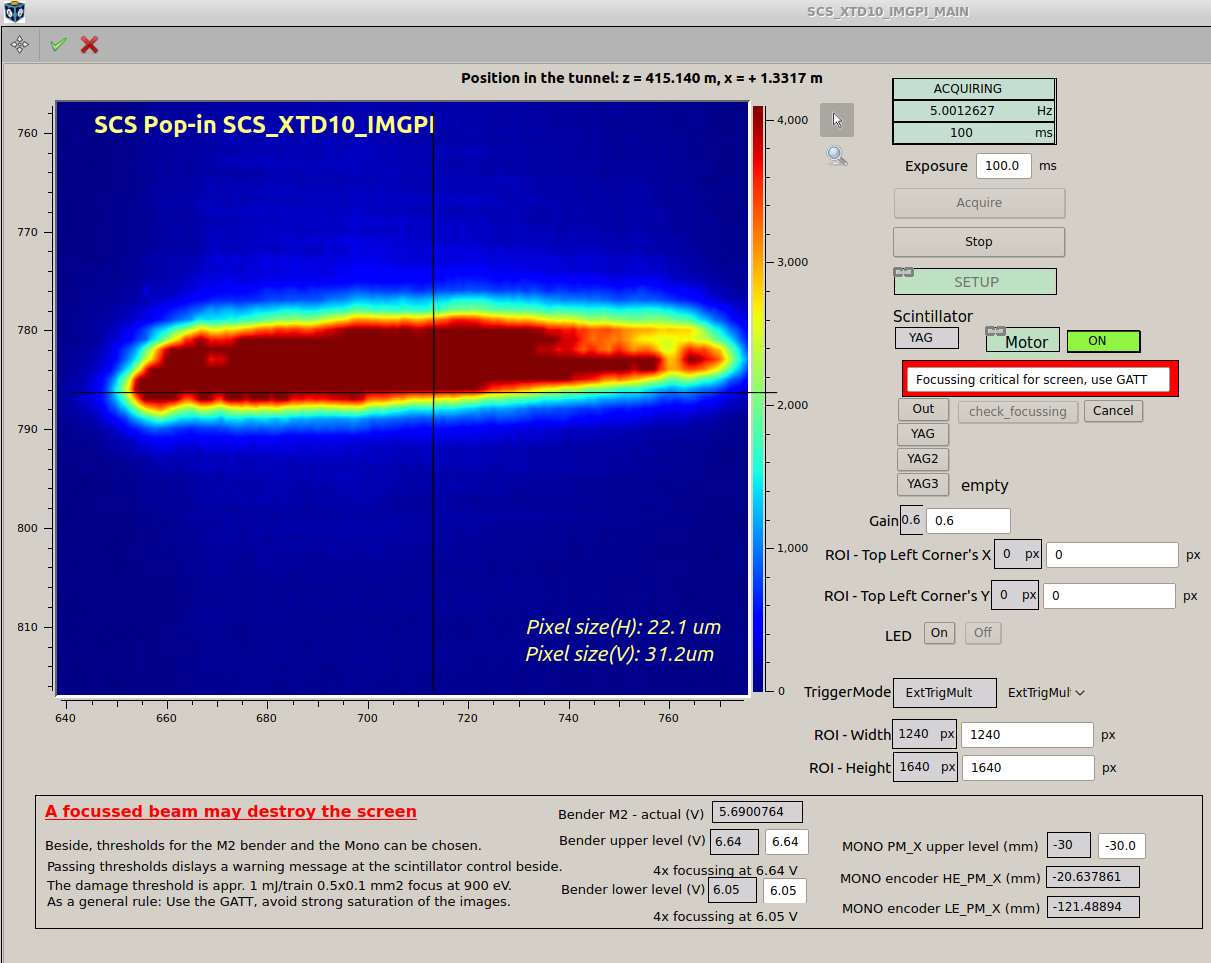
Task: Click the 100 ms exposure readout
Action: click(973, 133)
